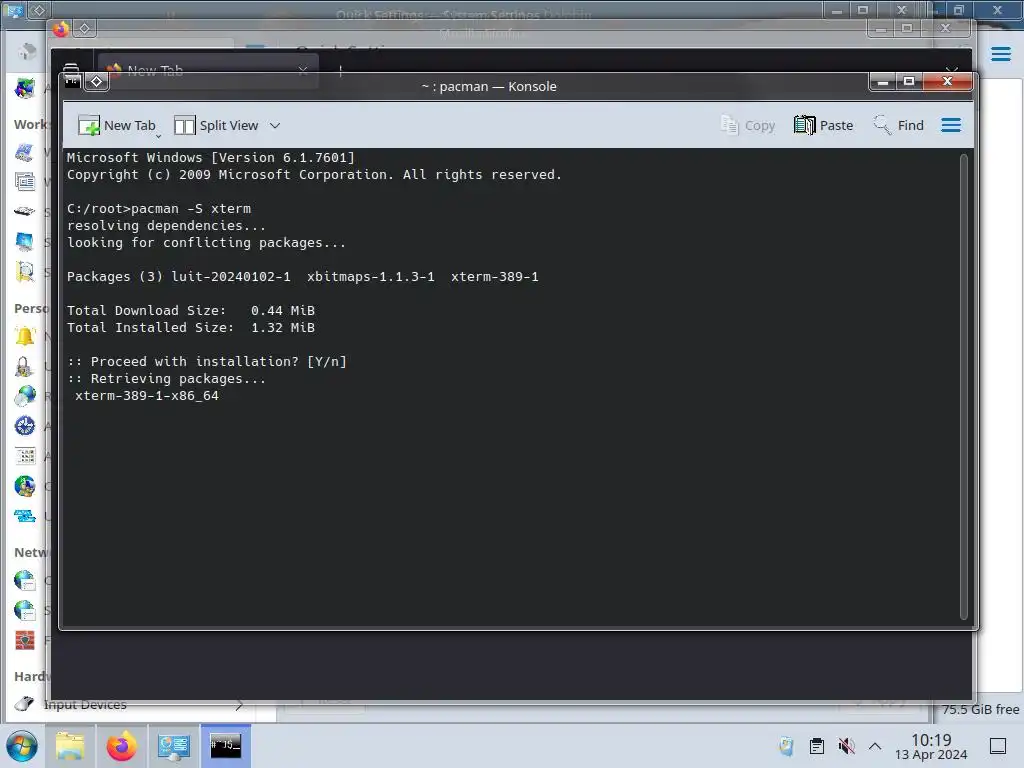Screen dimensions: 1024x768
Task: Click the '75.5 GiB free' status text
Action: pos(981,709)
